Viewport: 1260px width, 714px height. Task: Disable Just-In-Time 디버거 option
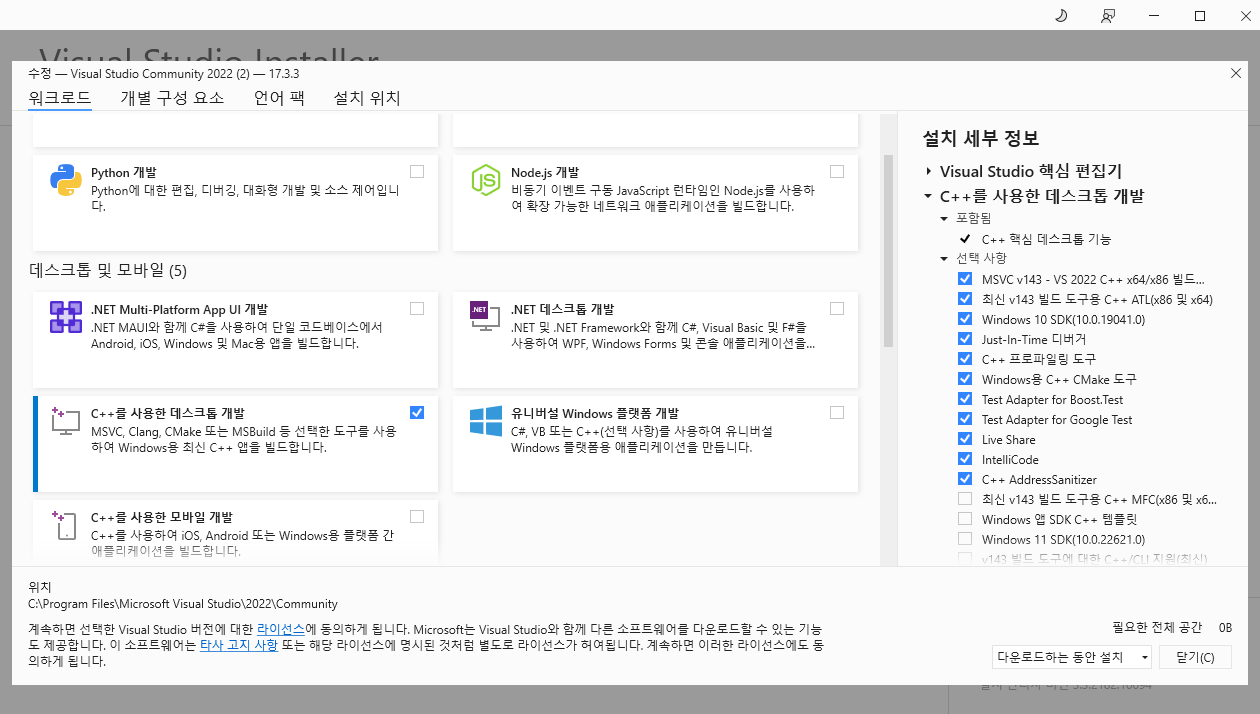(x=965, y=339)
